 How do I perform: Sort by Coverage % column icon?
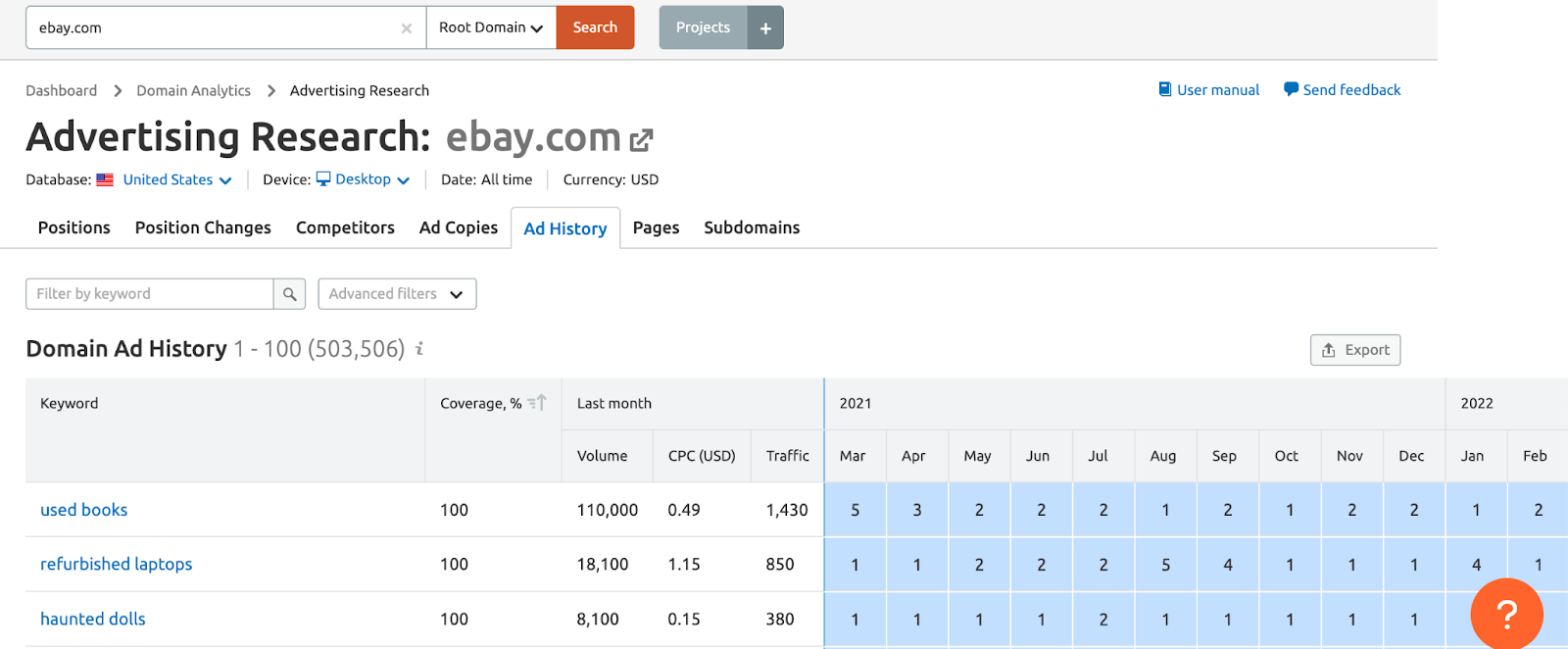click(536, 403)
